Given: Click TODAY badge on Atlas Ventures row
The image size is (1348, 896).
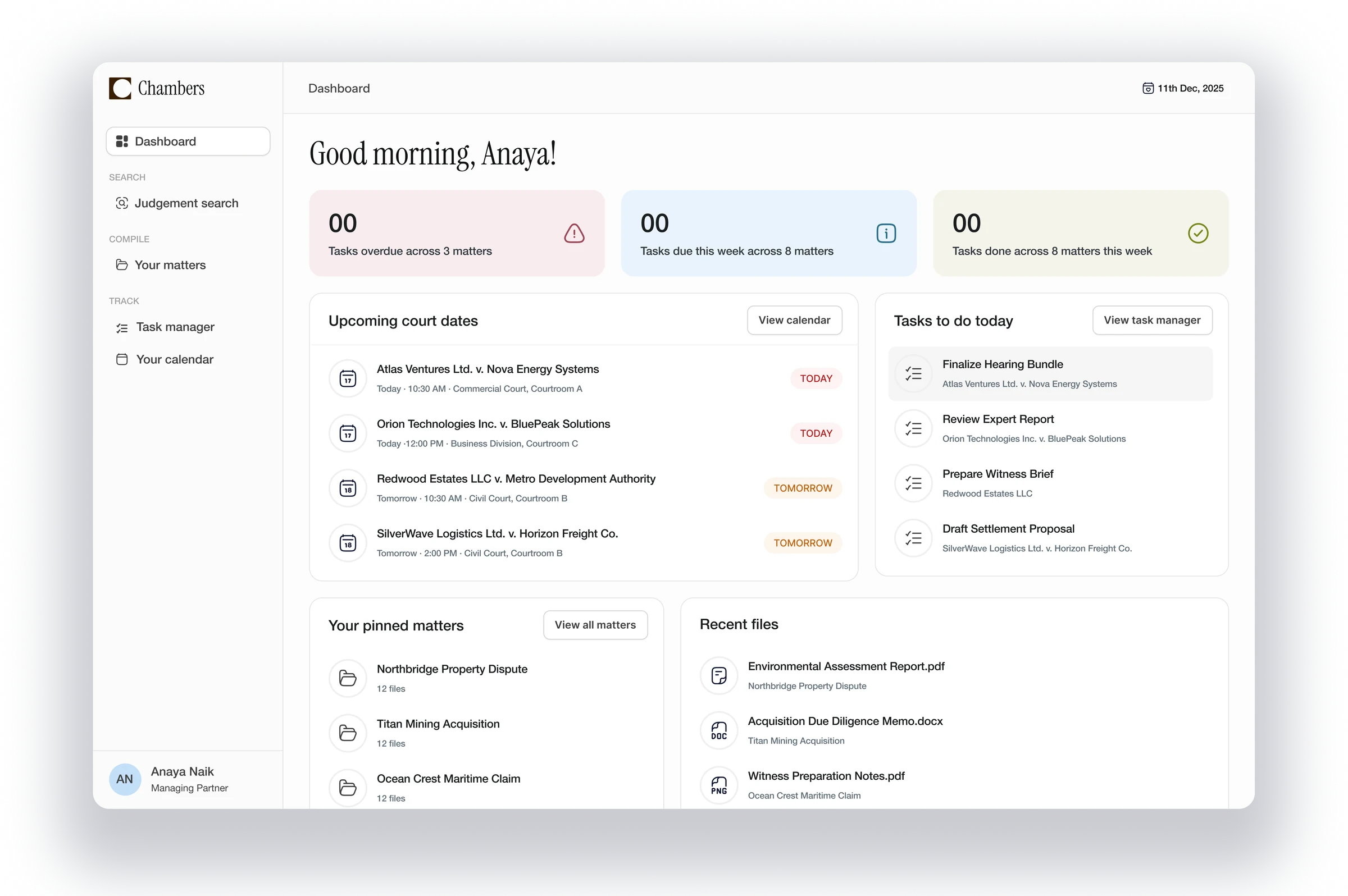Looking at the screenshot, I should point(816,379).
